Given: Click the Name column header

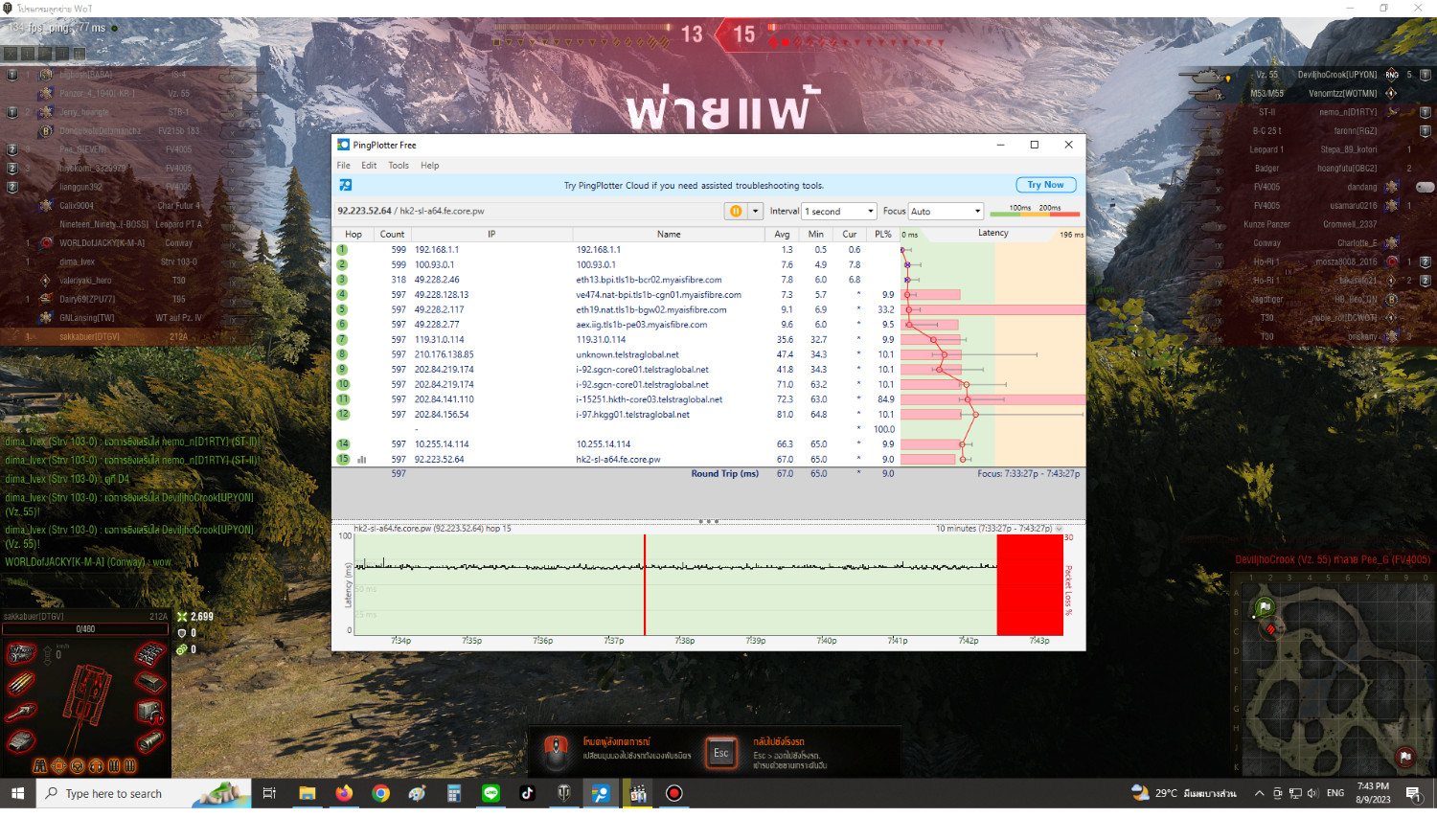Looking at the screenshot, I should (669, 234).
